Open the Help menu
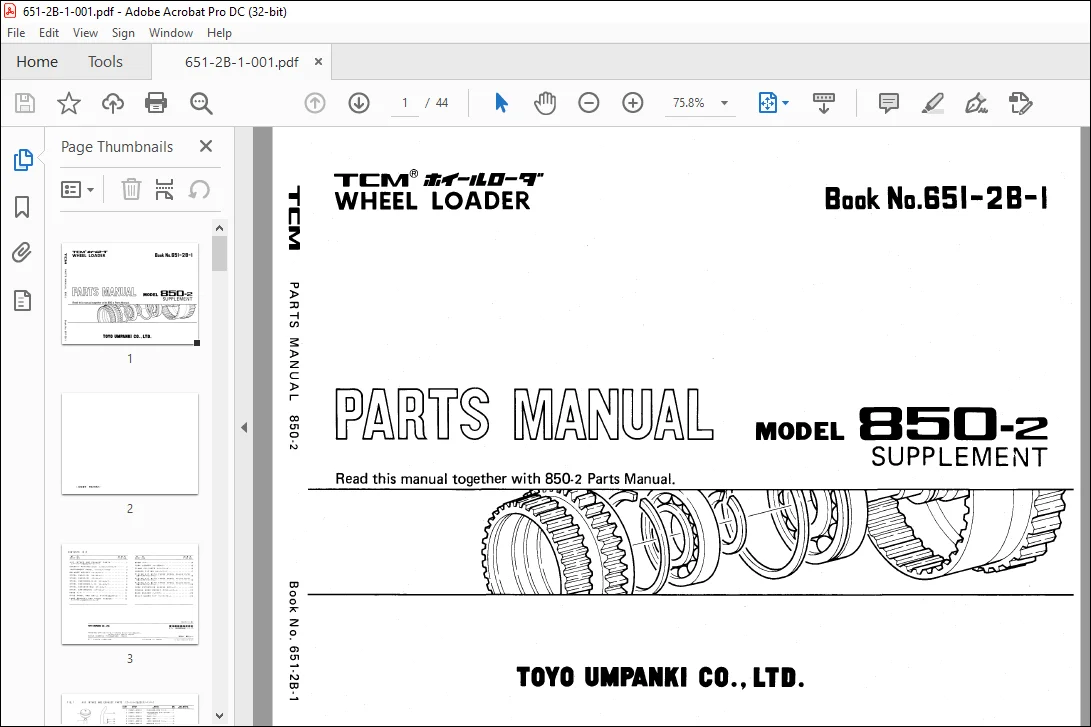The width and height of the screenshot is (1091, 727). click(x=219, y=33)
